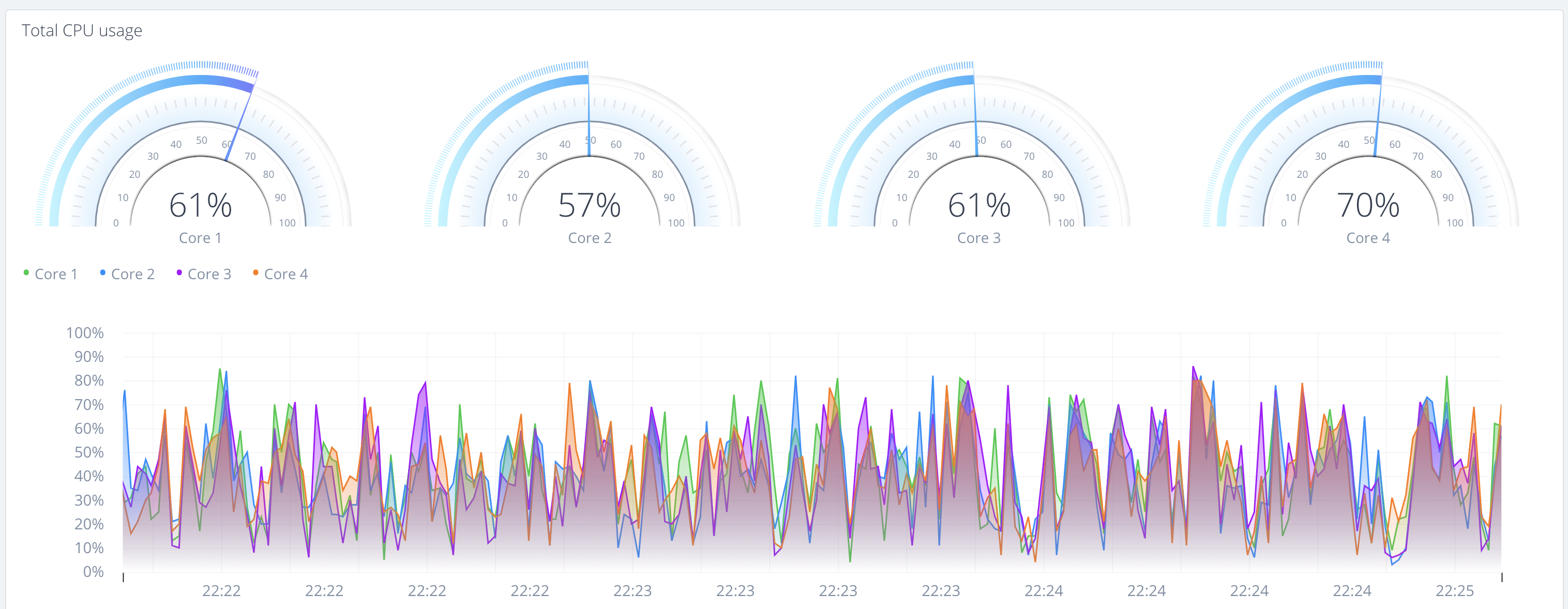
Task: Click the 70% label on chart y-axis
Action: [89, 405]
